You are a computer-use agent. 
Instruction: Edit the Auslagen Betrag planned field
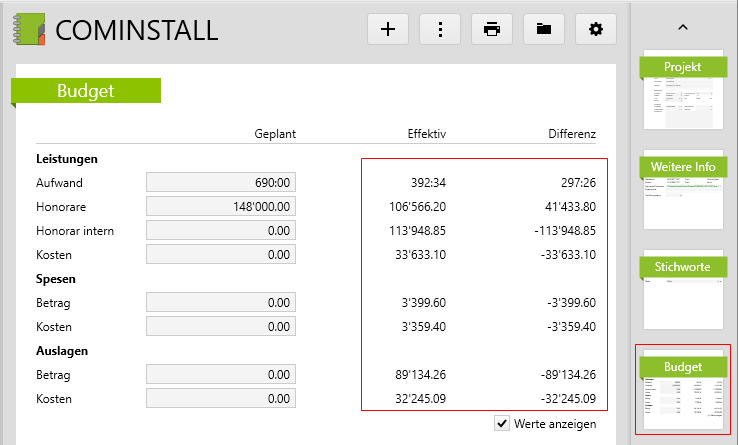(222, 374)
